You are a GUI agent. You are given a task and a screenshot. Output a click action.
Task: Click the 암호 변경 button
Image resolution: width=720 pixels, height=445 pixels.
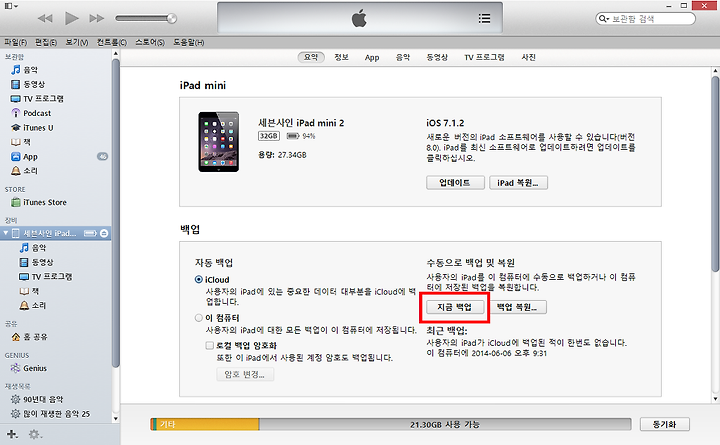click(x=245, y=375)
